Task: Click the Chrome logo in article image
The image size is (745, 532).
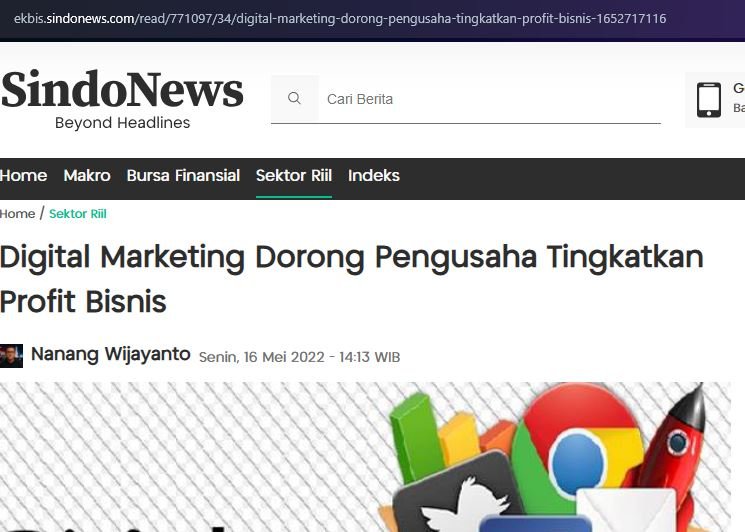Action: coord(577,458)
